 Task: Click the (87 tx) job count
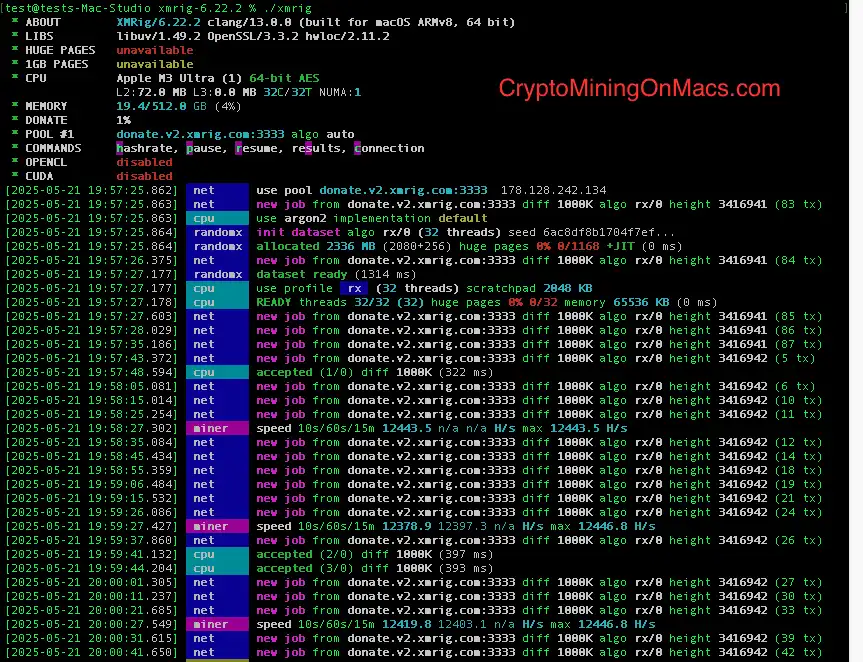point(799,344)
